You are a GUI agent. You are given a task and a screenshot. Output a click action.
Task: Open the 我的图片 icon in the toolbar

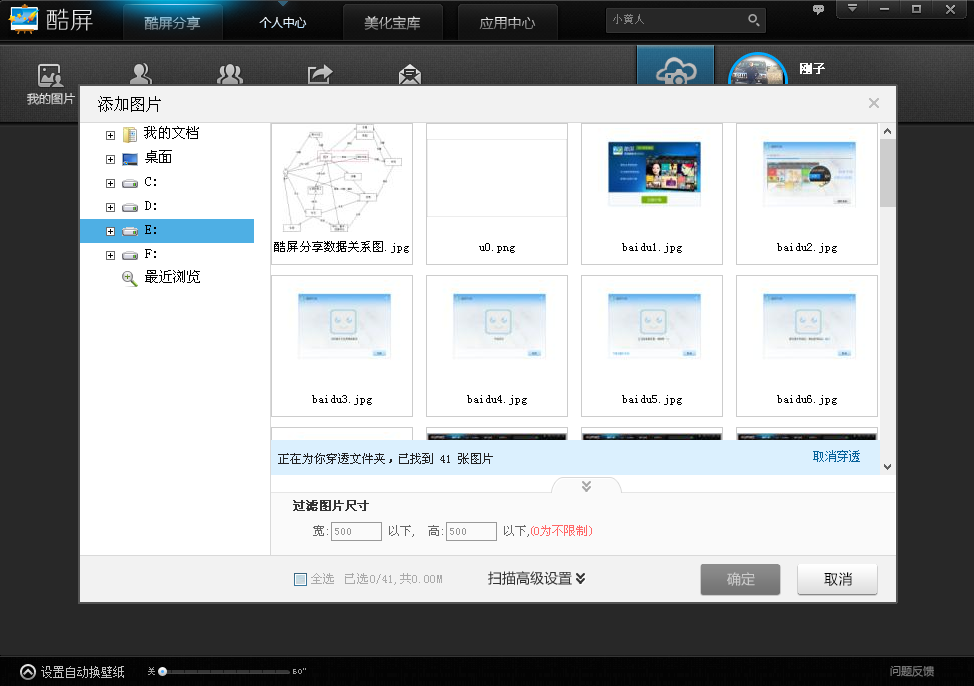(x=50, y=76)
